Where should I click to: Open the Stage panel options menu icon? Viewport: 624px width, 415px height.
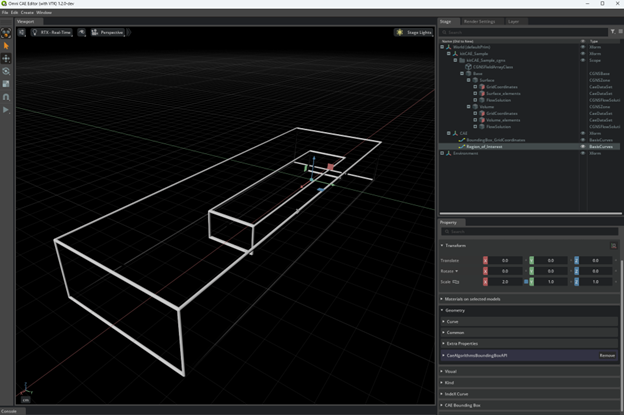620,31
